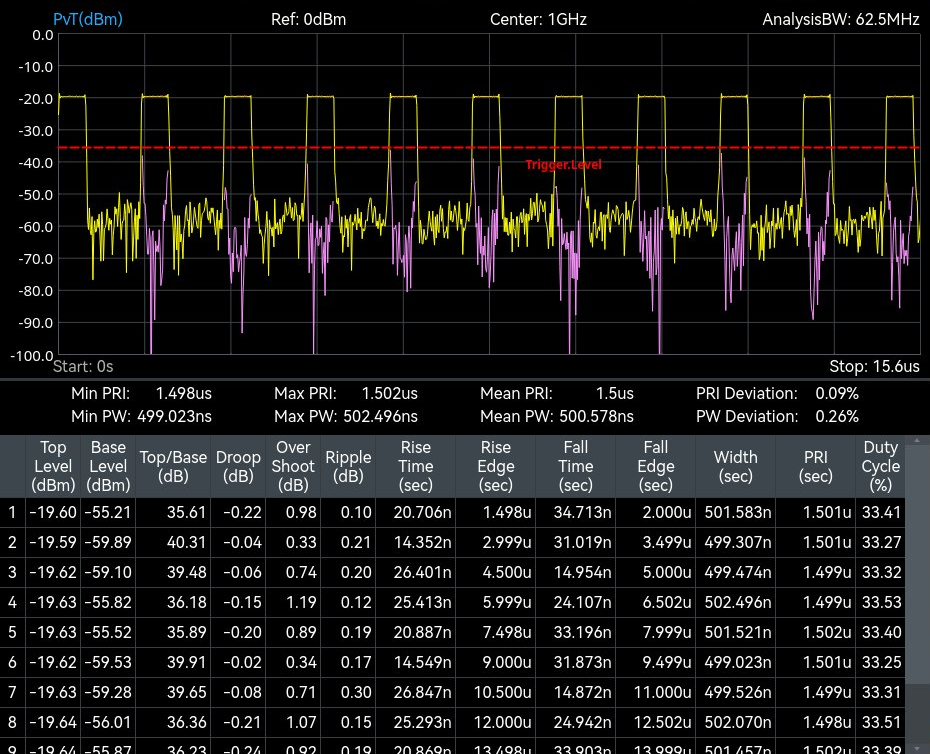Select the Width (sec) column header

point(735,466)
